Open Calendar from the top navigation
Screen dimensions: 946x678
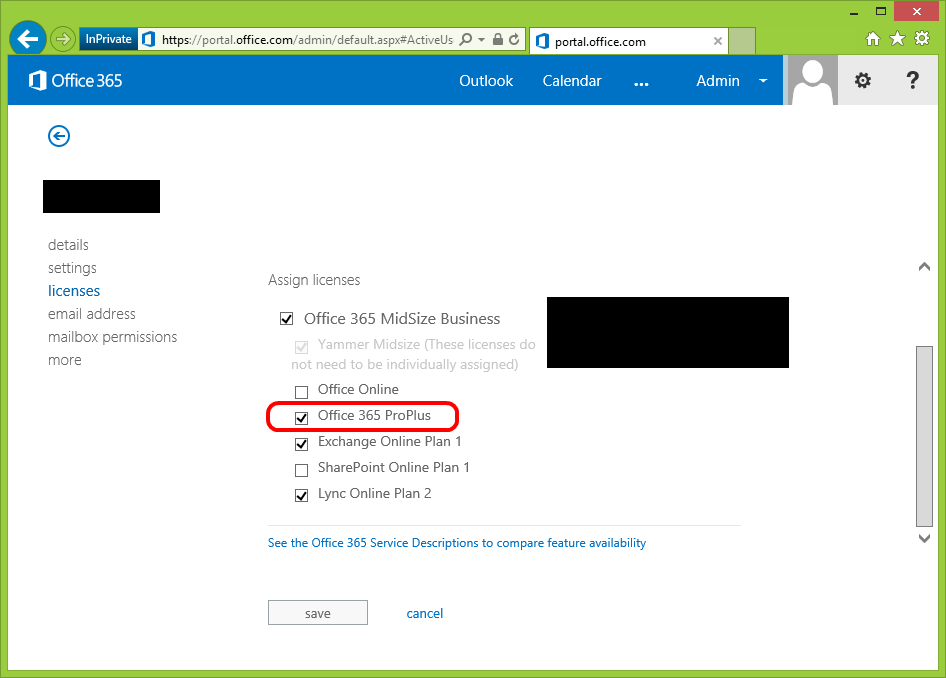572,80
